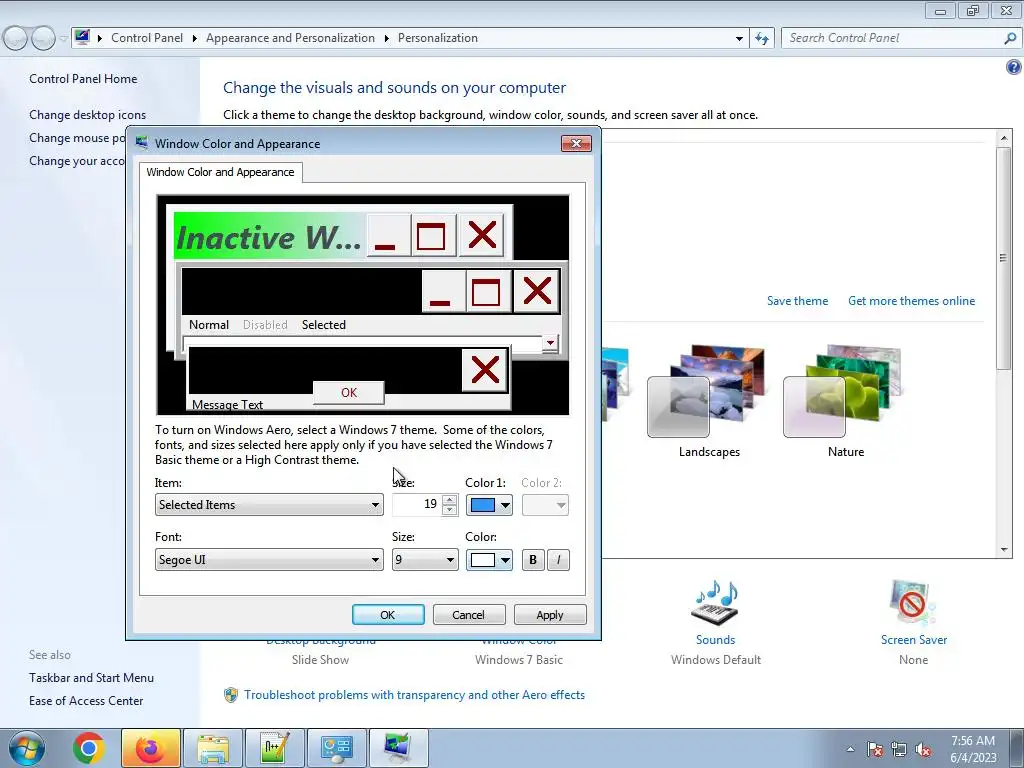
Task: Click the OK button in preview message box
Action: tap(349, 392)
